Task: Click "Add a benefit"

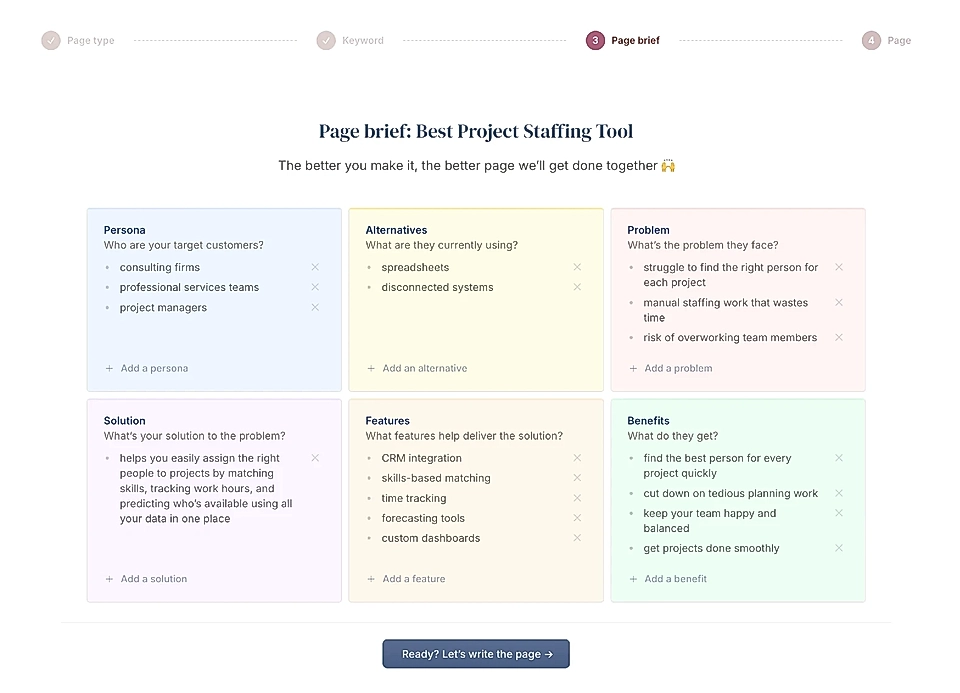Action: 668,578
